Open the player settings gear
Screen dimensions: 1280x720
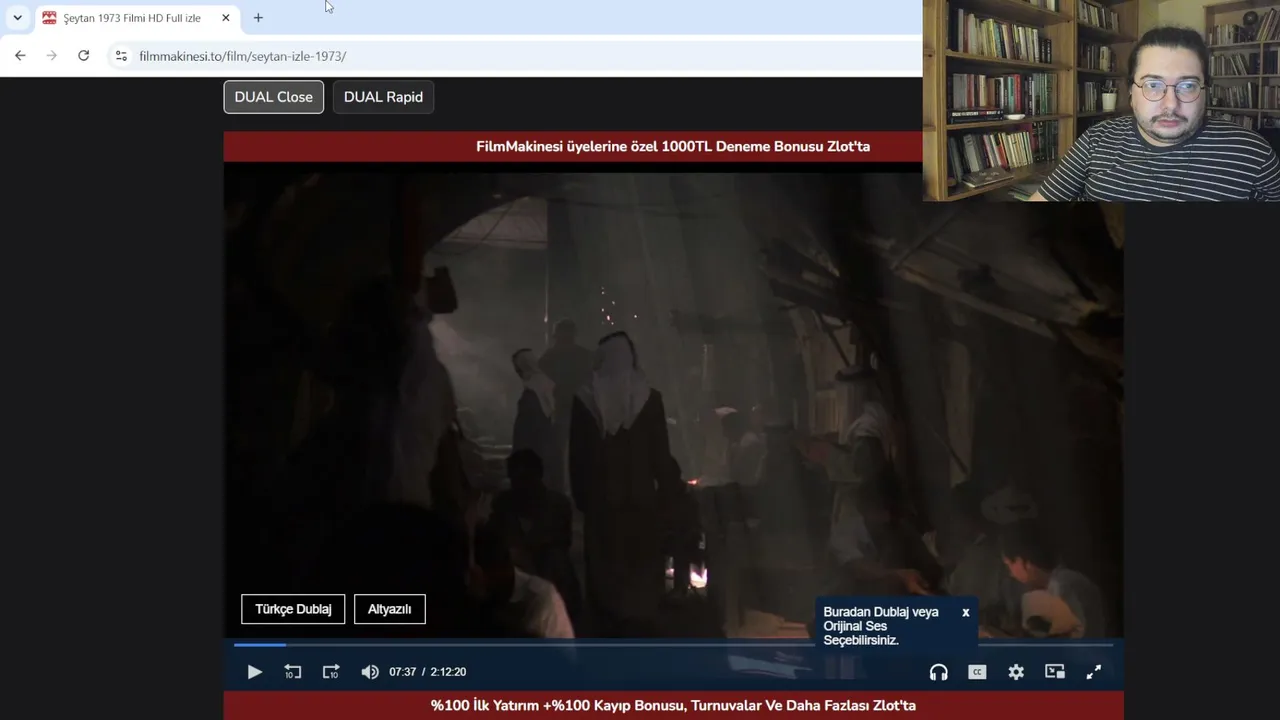(x=1016, y=672)
